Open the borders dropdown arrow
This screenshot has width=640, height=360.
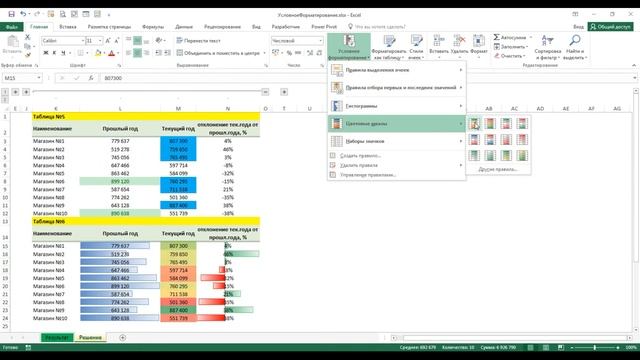pyautogui.click(x=87, y=53)
